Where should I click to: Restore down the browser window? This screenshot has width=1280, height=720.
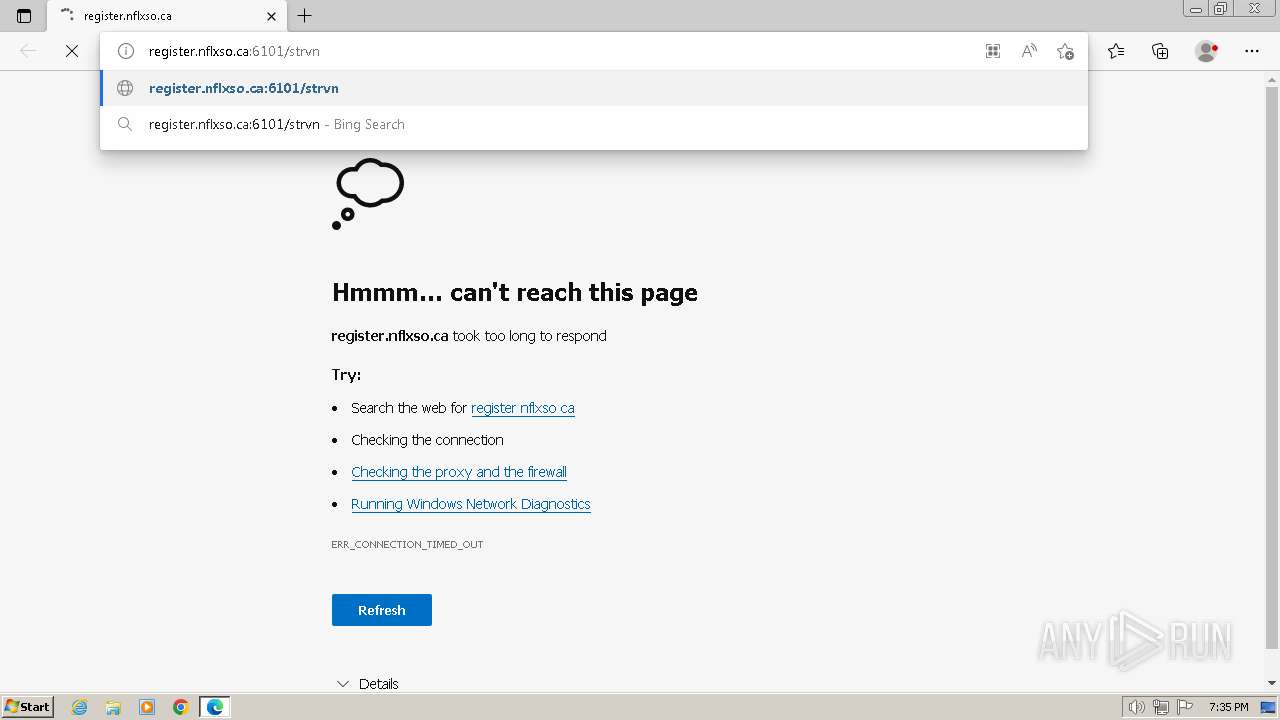pos(1221,8)
